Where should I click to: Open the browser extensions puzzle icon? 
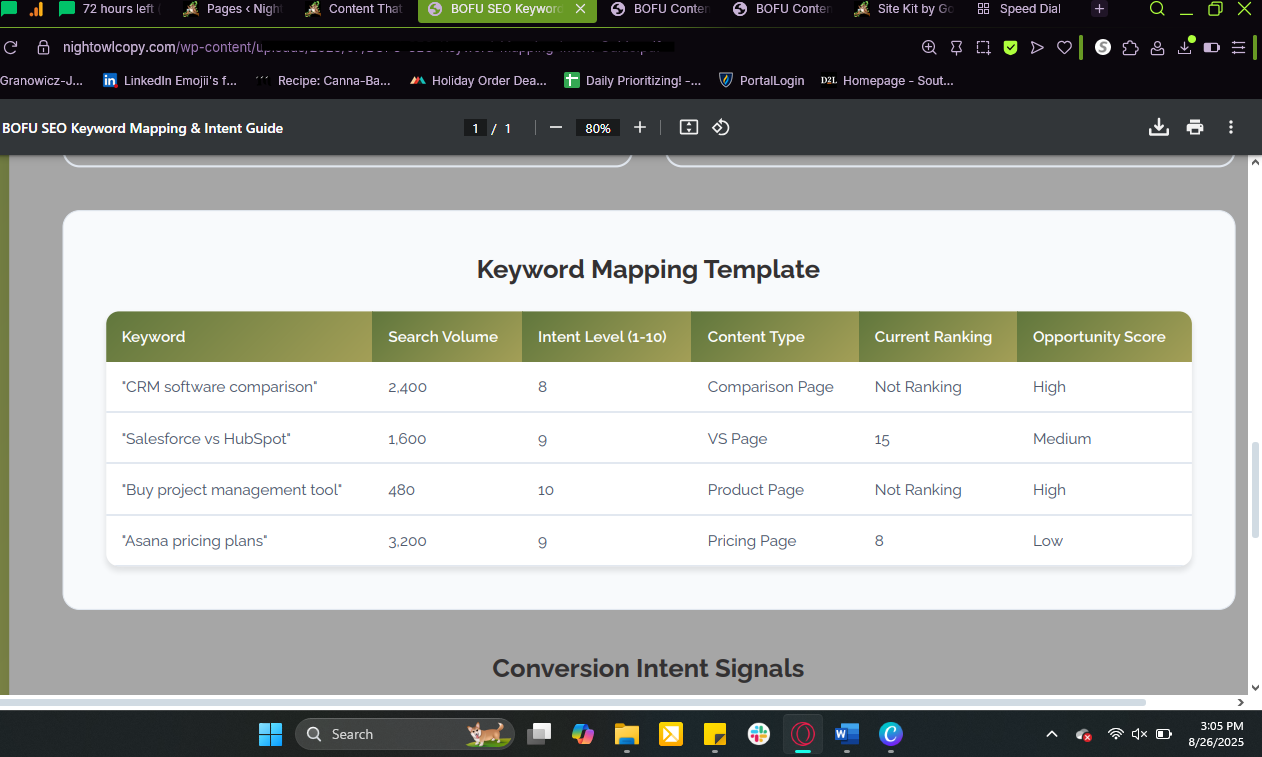click(1130, 48)
